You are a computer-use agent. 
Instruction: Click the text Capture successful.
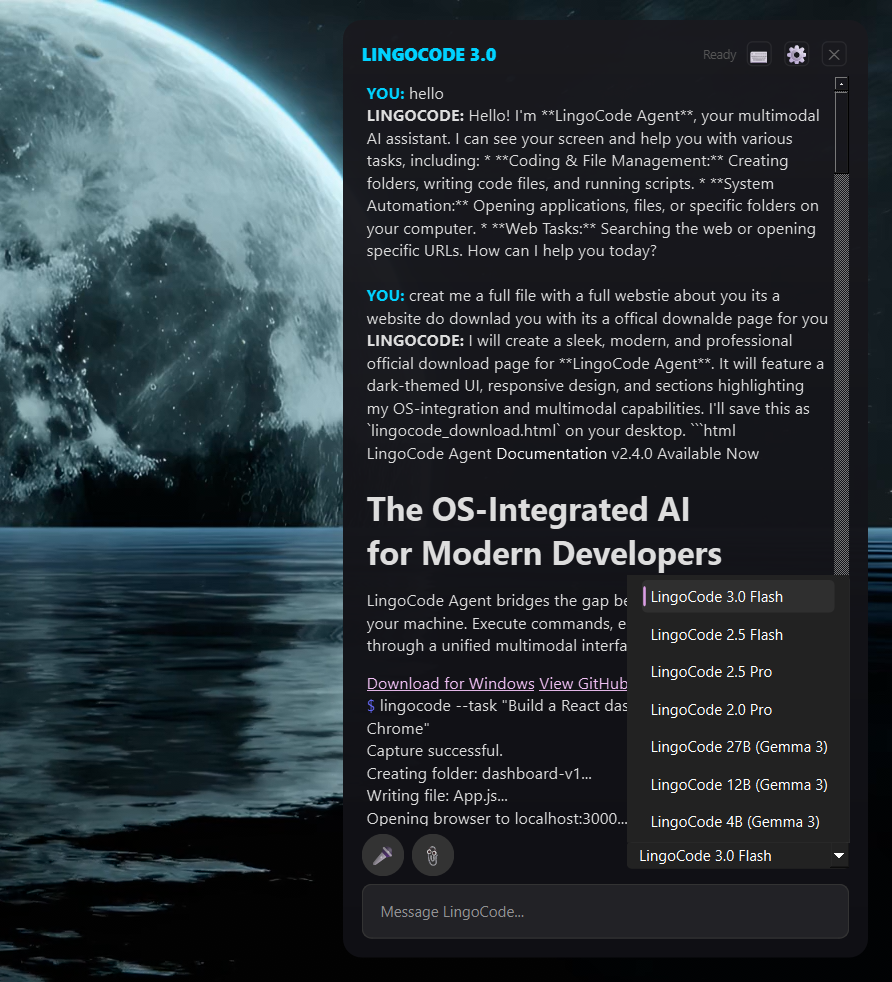point(435,751)
